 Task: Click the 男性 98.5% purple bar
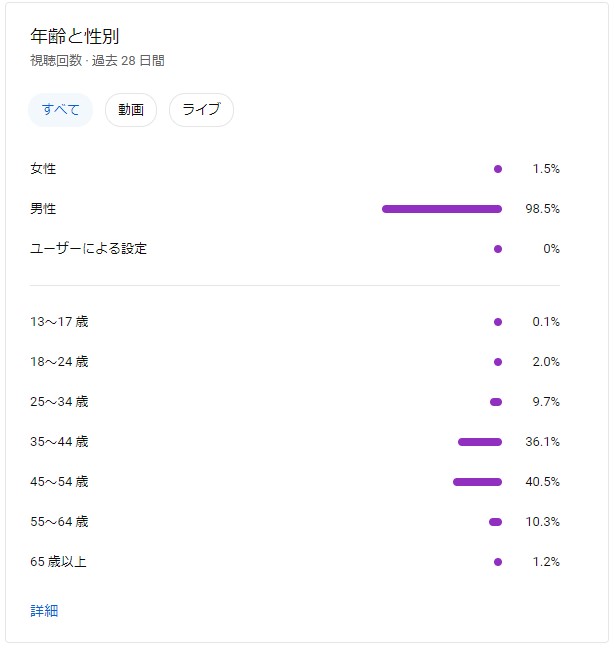coord(442,209)
